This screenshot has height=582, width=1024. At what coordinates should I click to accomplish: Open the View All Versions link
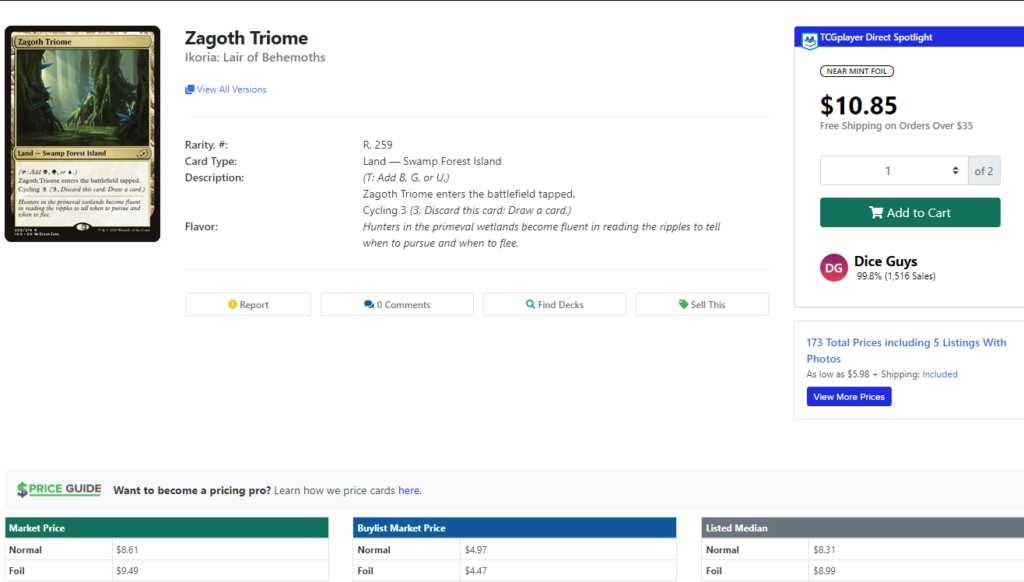231,89
